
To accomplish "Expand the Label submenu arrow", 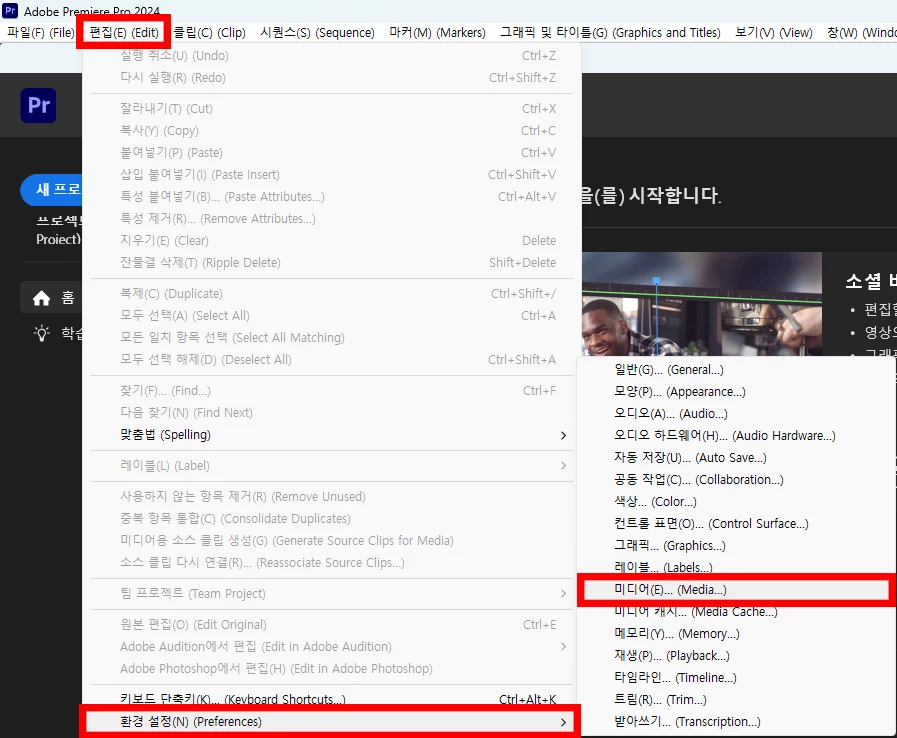I will pos(563,466).
